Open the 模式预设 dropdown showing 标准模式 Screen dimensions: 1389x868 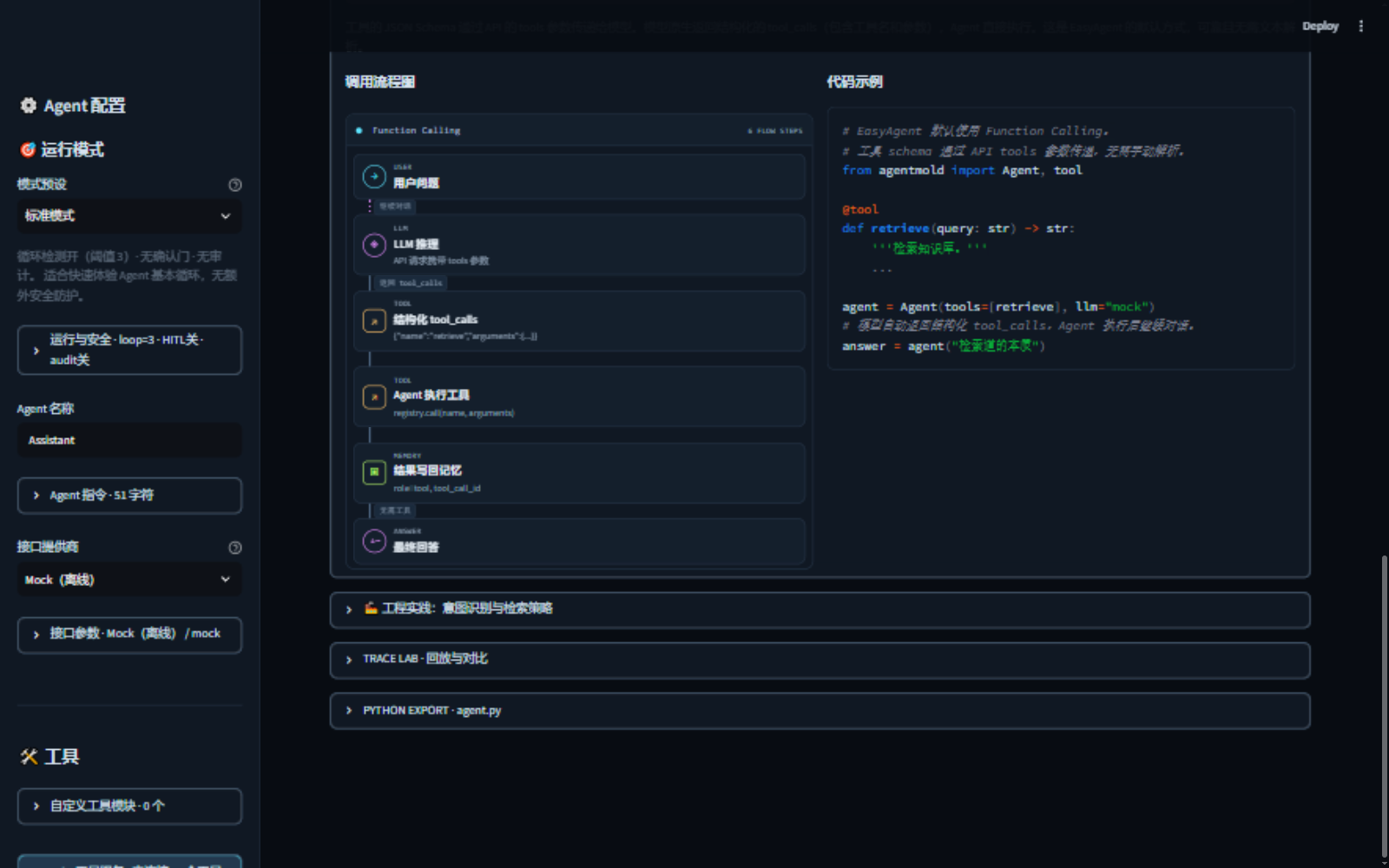click(129, 216)
